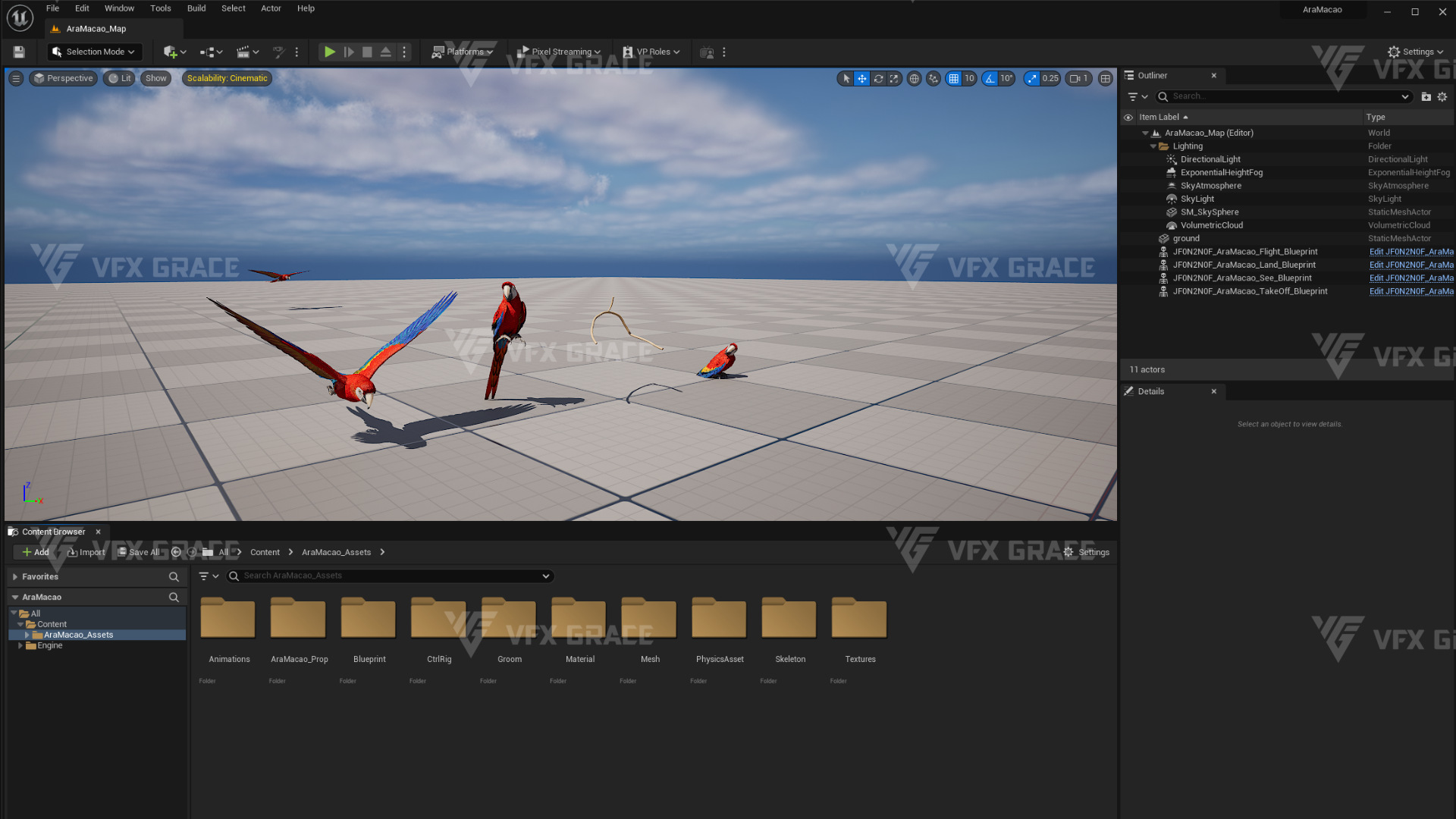The width and height of the screenshot is (1456, 819).
Task: Start Play in Editor with green play button
Action: [329, 52]
